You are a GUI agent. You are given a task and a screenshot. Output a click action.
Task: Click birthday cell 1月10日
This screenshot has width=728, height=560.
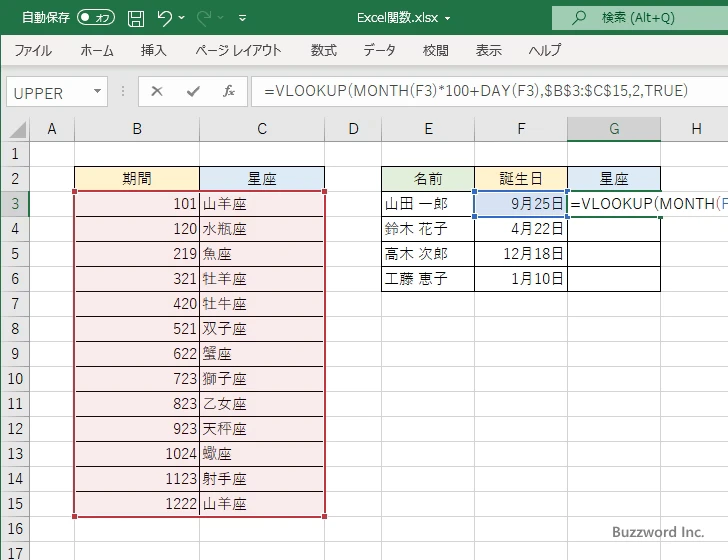coord(521,279)
